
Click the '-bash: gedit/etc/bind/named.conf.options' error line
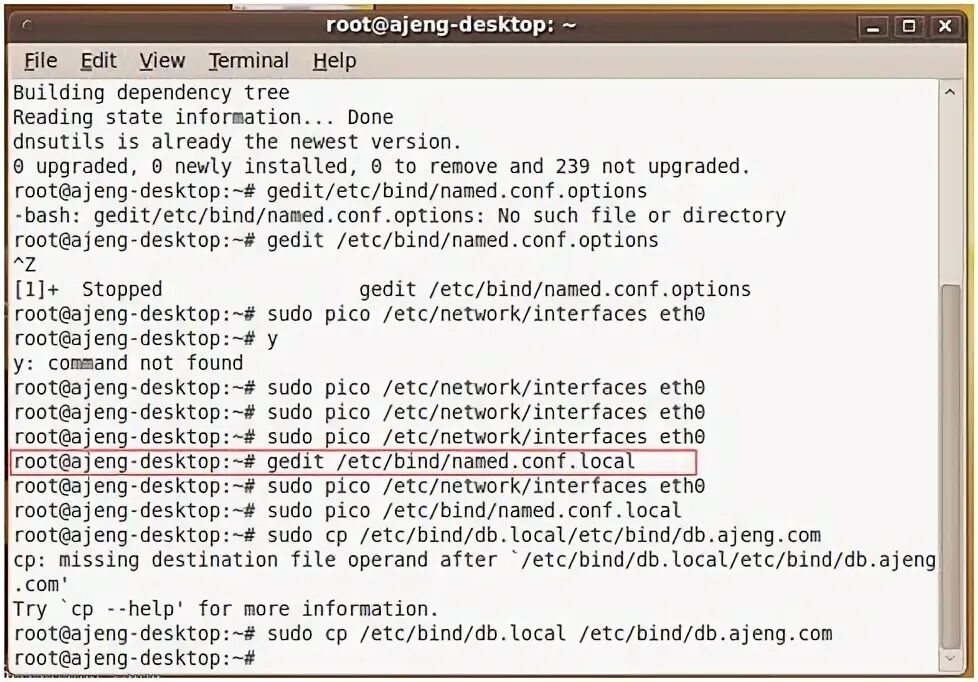(399, 216)
